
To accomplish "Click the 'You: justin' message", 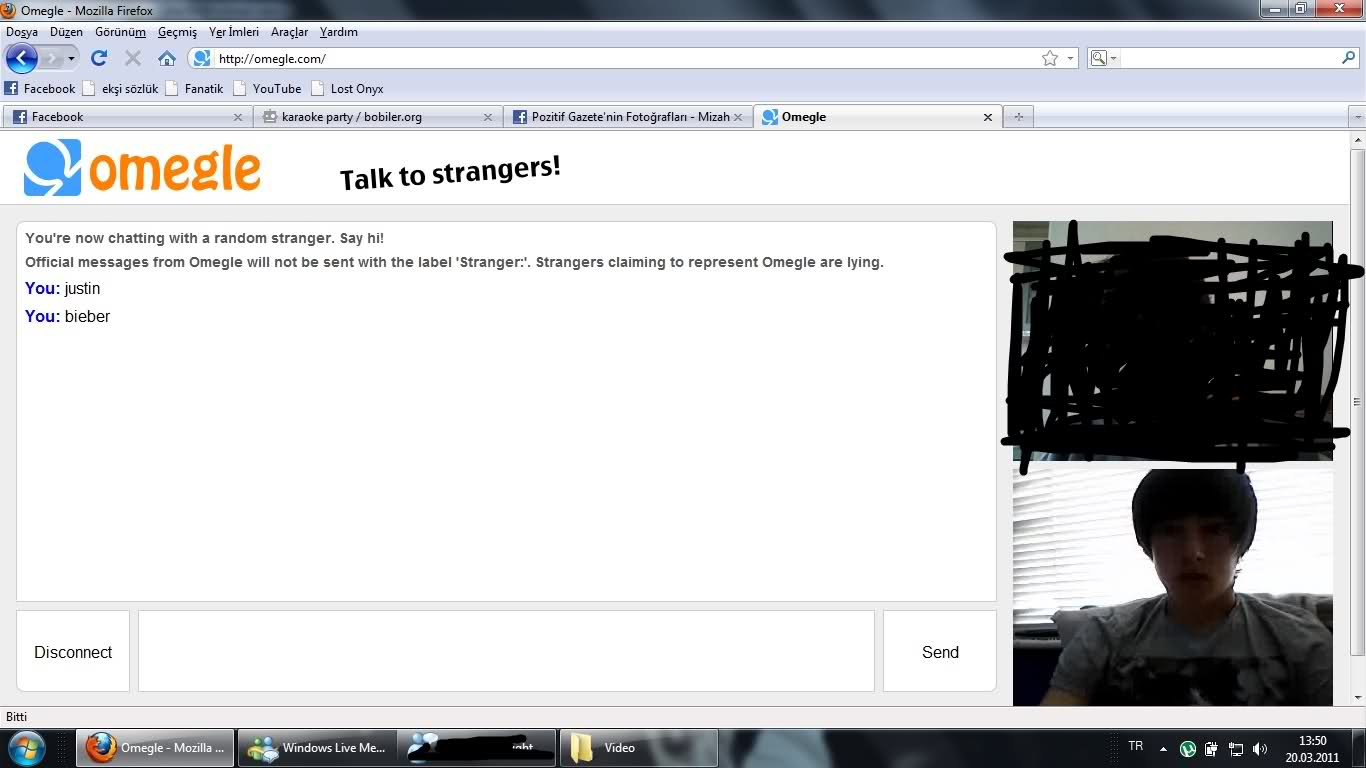I will click(62, 289).
